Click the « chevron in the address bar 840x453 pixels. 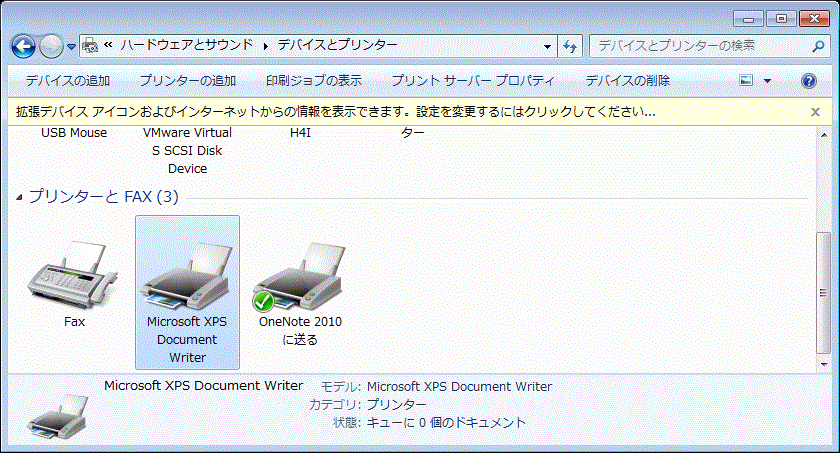(108, 45)
